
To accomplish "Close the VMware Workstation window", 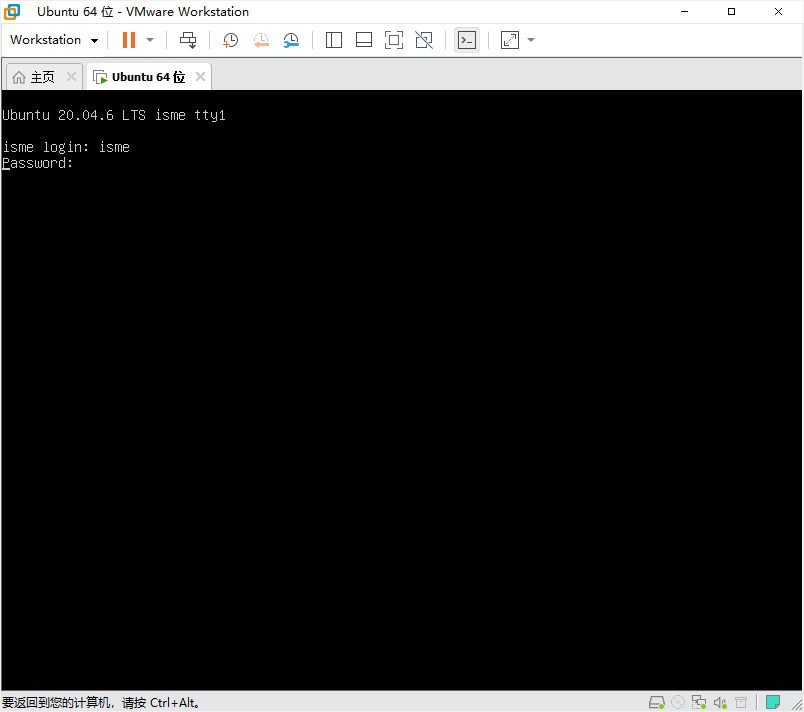I will [x=778, y=12].
